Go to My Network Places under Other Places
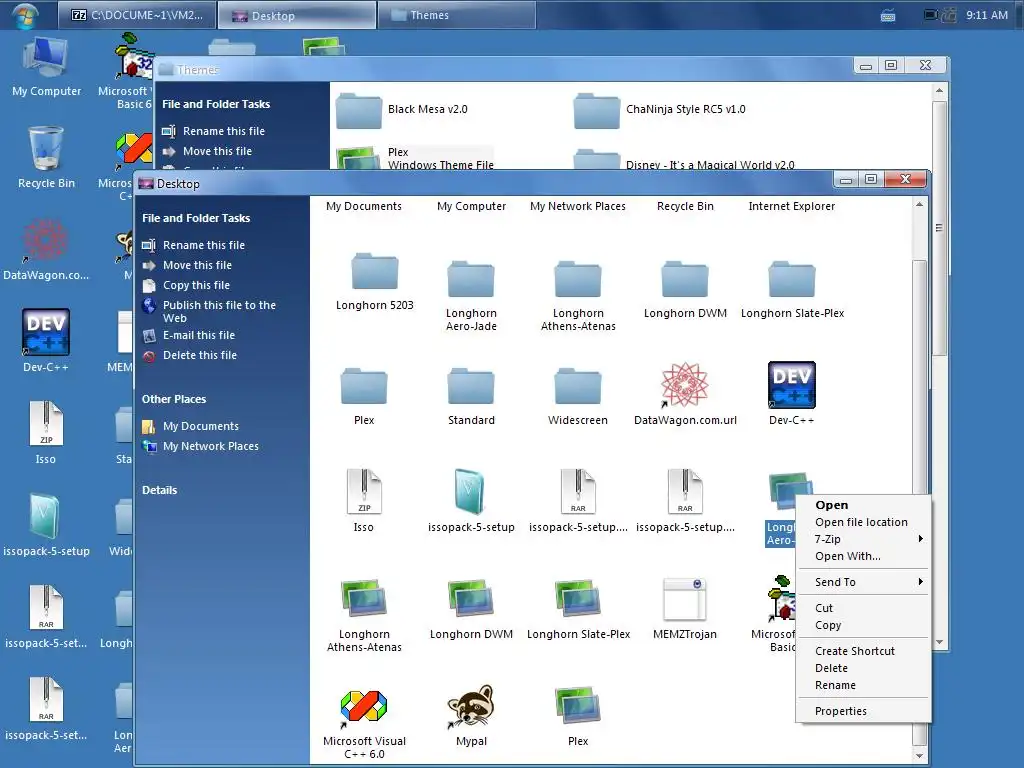1024x768 pixels. pos(210,447)
